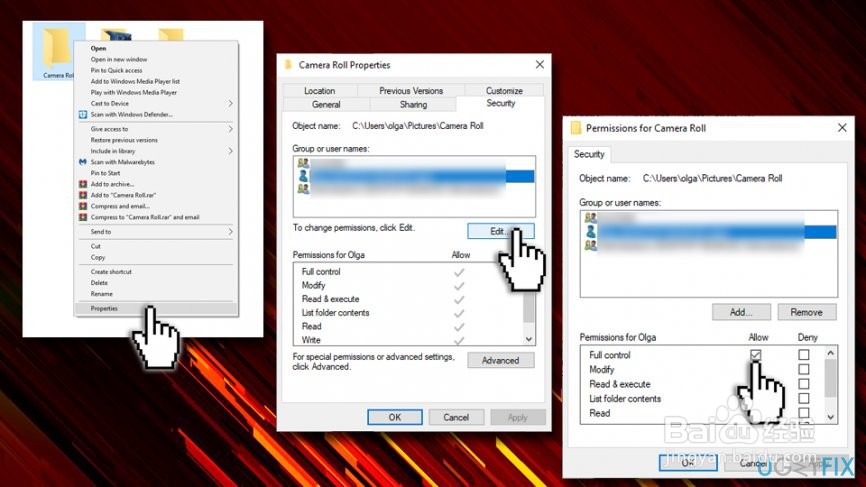Open Properties from context menu
Viewport: 866px width, 487px height.
tap(156, 309)
